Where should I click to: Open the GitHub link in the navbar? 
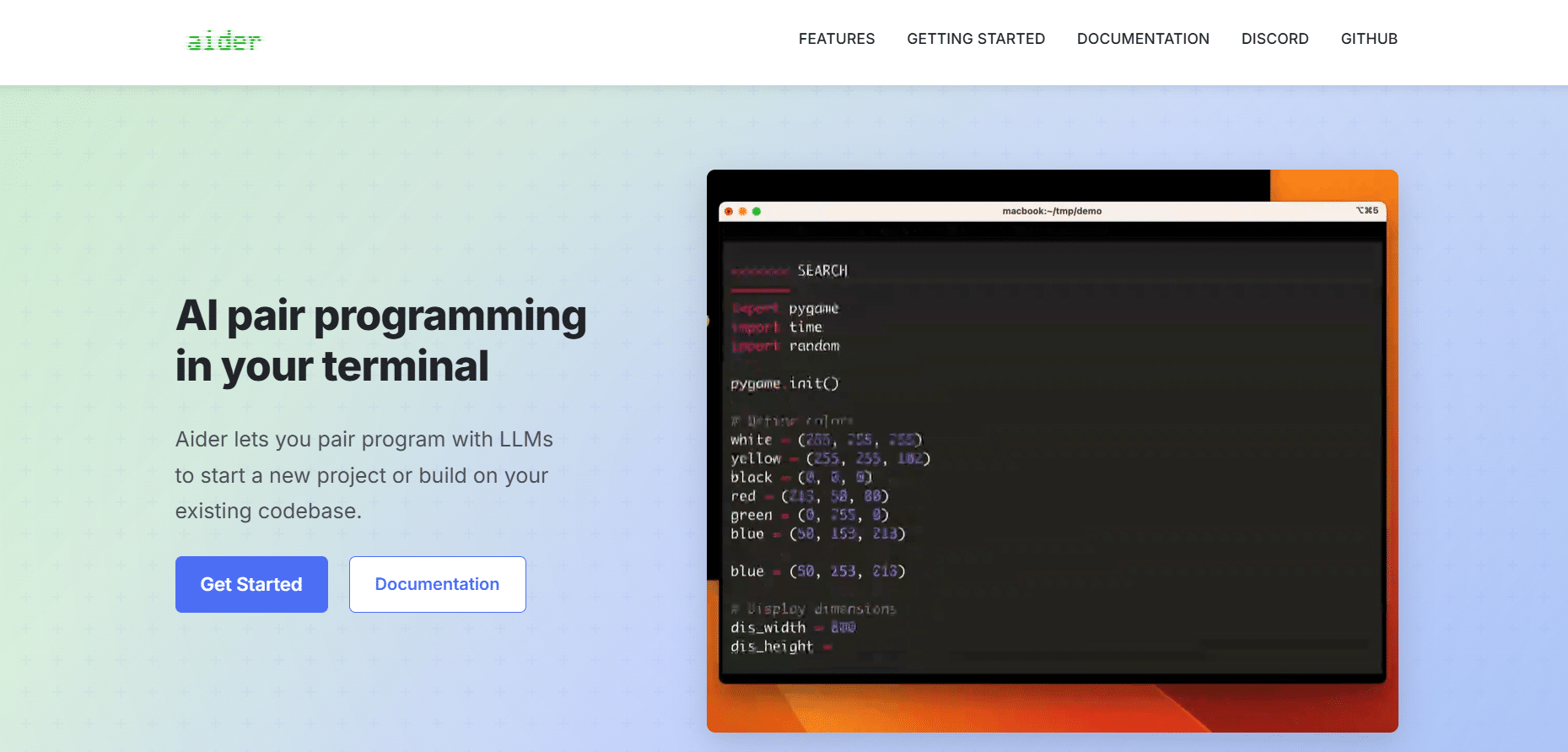(x=1369, y=39)
